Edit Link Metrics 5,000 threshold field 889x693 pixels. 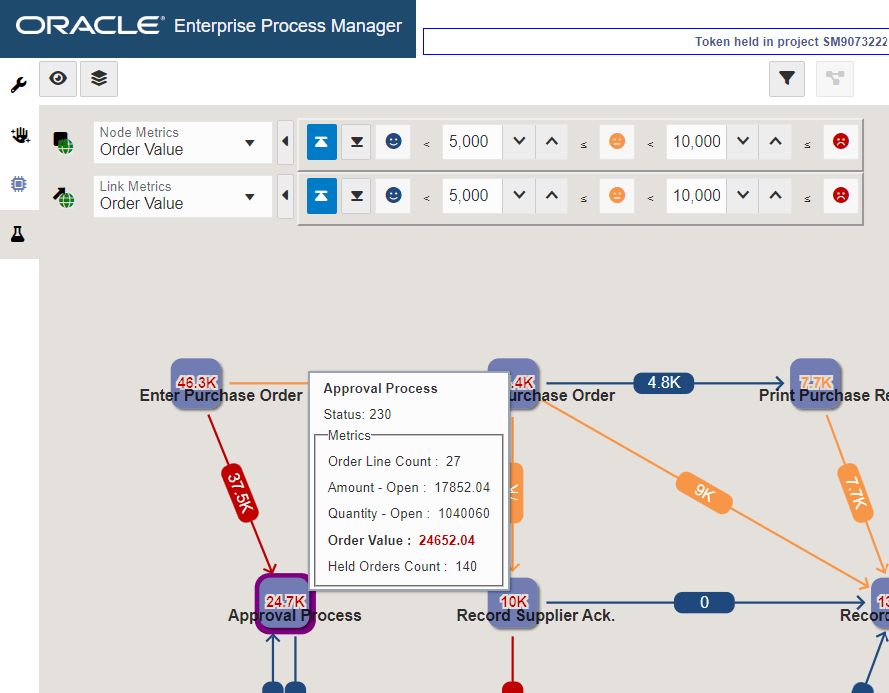[x=472, y=196]
